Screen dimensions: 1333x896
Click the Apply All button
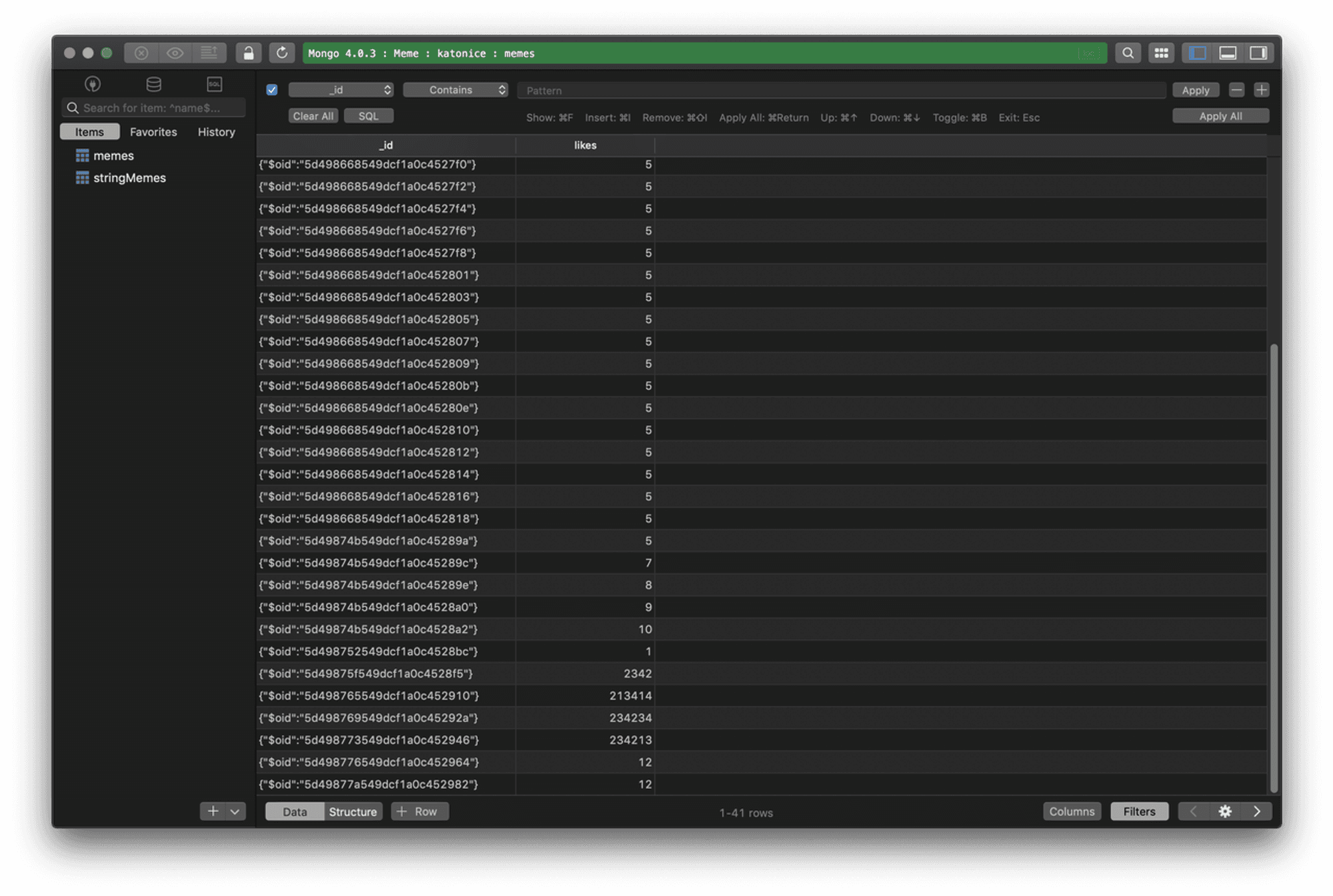point(1220,116)
